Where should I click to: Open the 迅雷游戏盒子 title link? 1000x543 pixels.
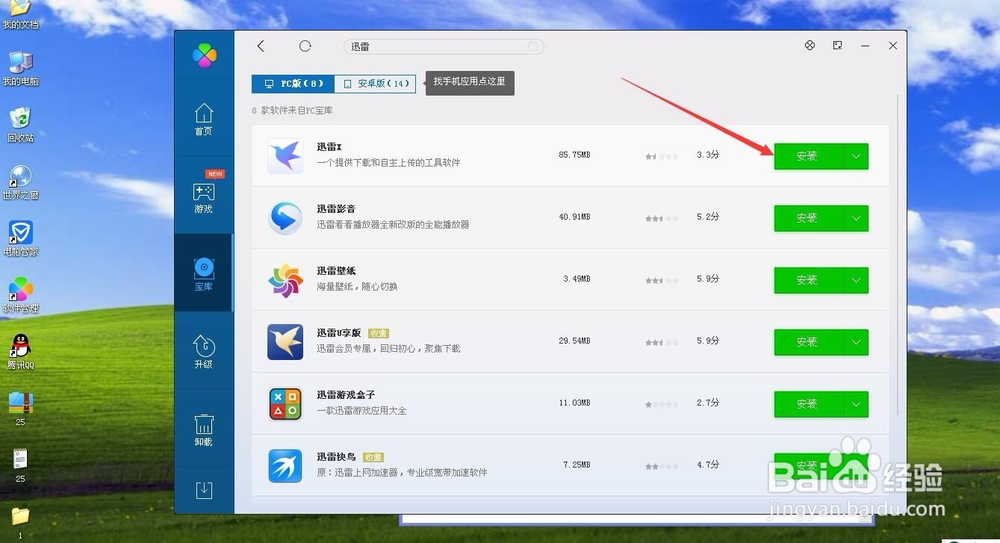(346, 394)
